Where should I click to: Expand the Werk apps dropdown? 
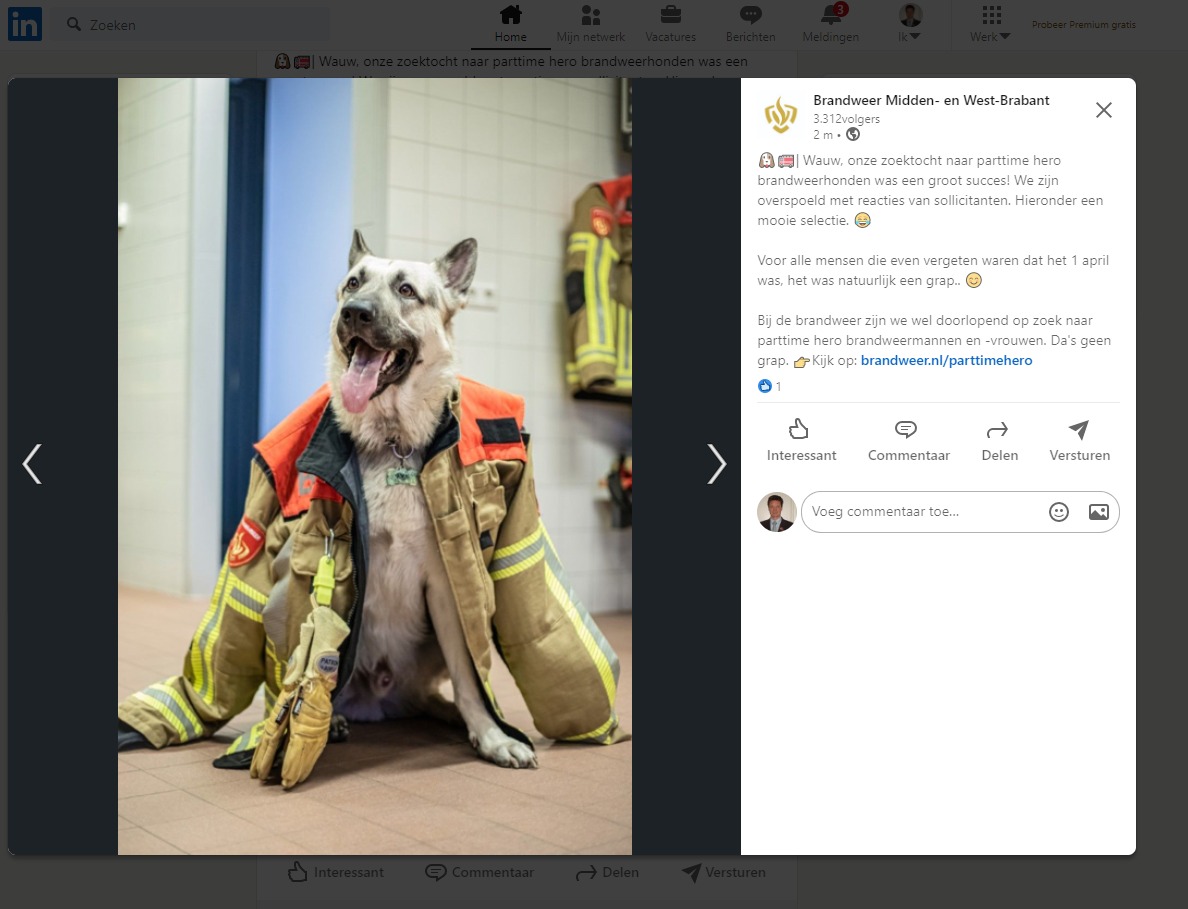click(x=990, y=24)
